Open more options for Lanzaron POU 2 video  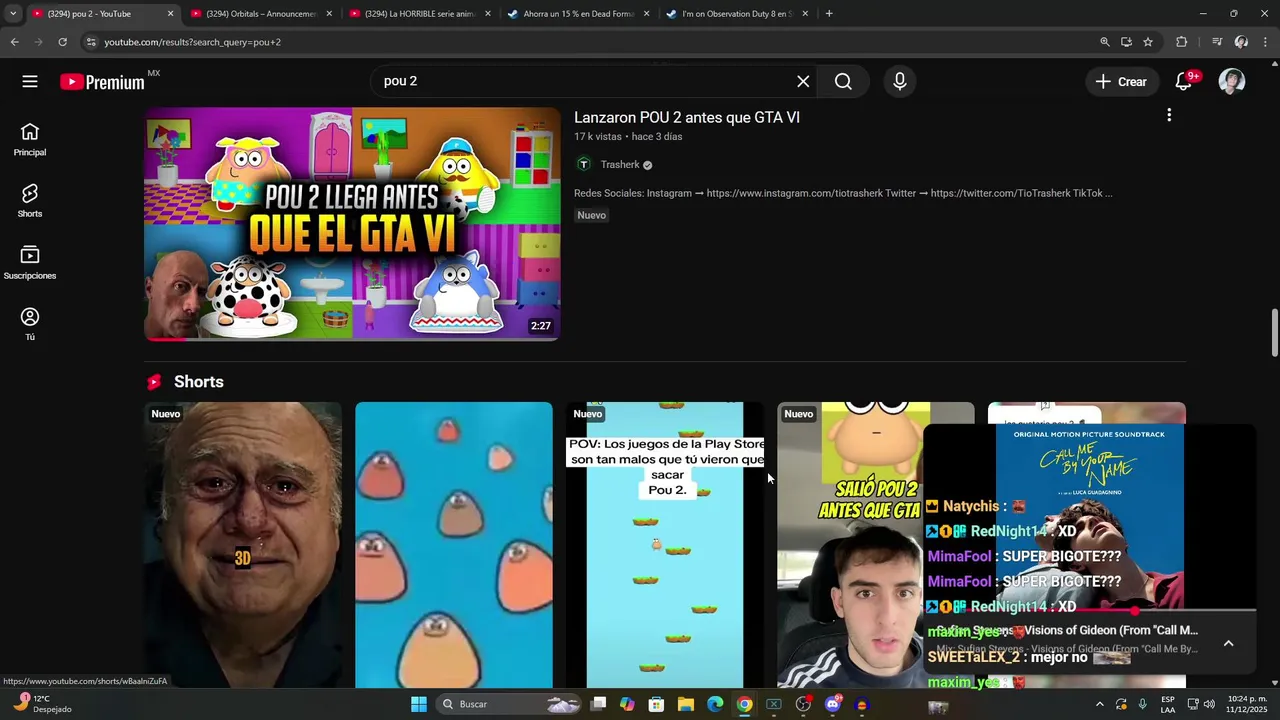[x=1169, y=116]
